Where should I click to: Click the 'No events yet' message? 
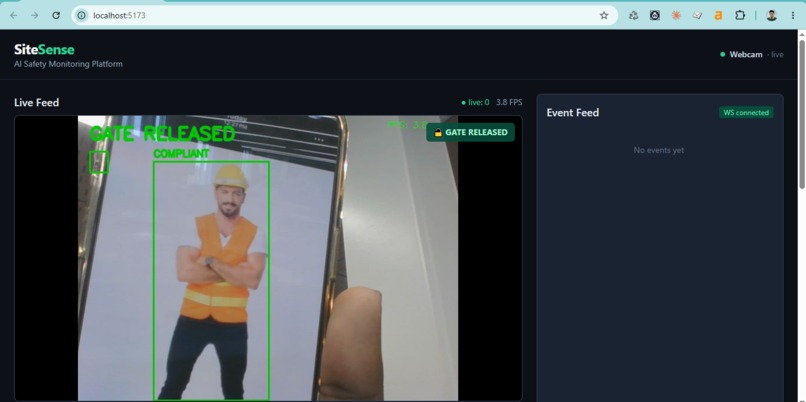(659, 150)
